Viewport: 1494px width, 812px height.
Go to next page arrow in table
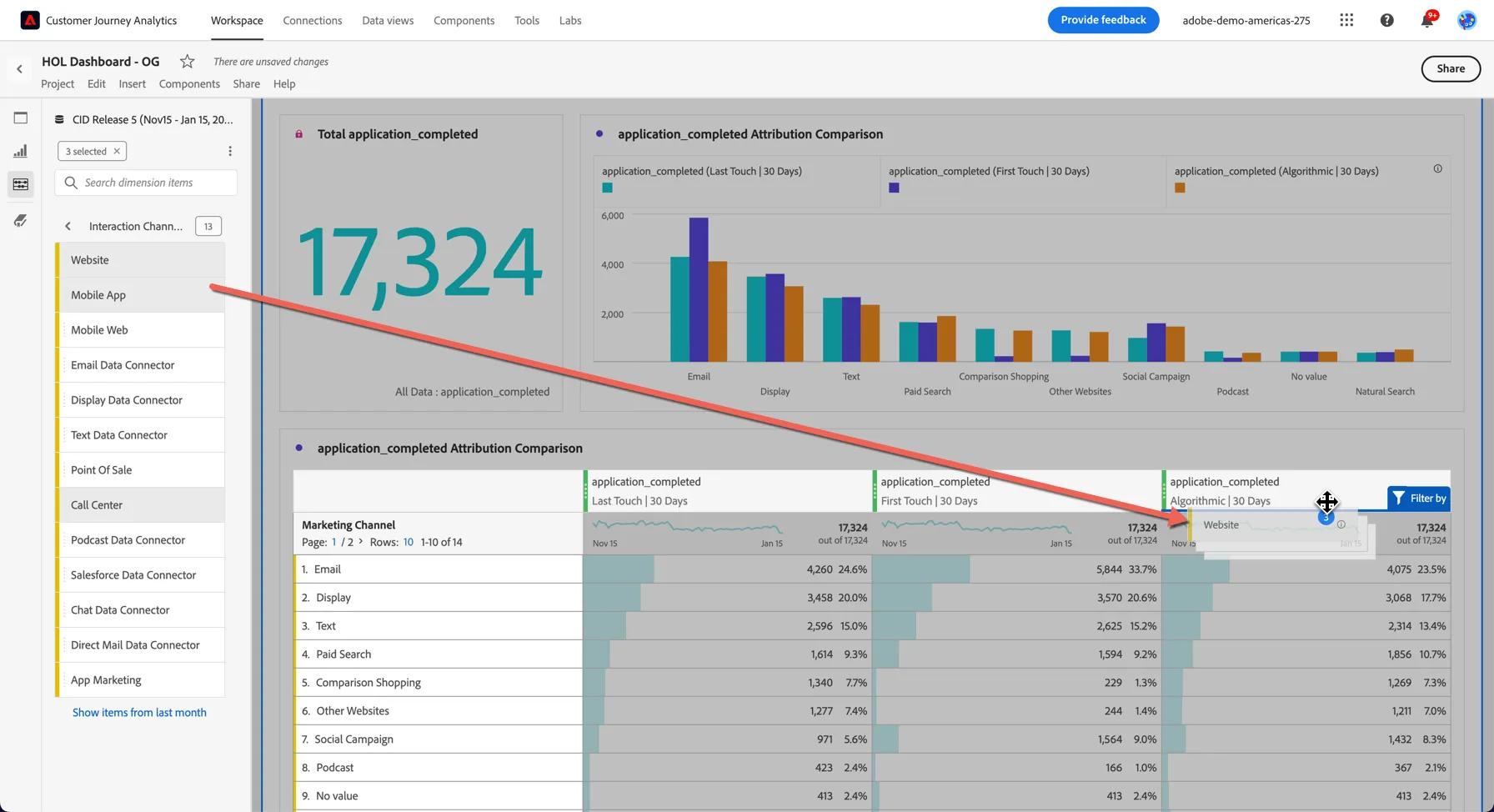tap(361, 541)
